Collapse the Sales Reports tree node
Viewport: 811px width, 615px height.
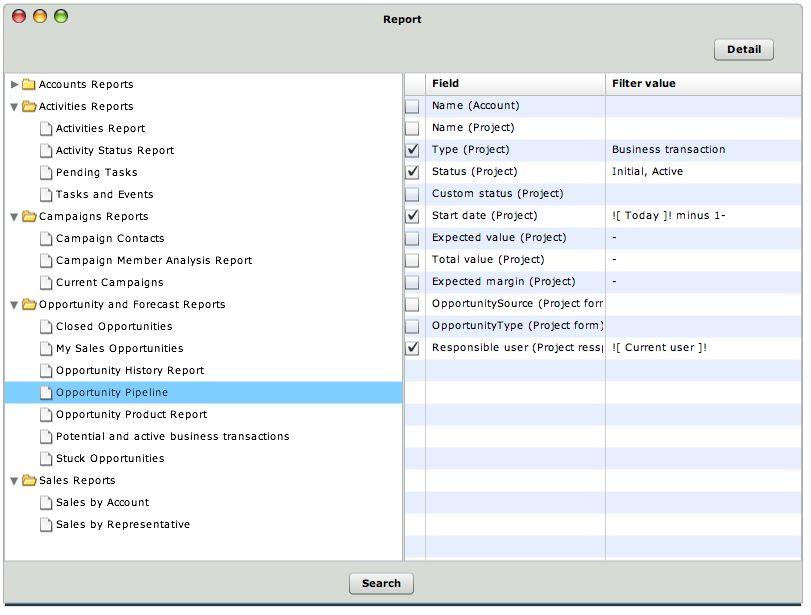(14, 481)
